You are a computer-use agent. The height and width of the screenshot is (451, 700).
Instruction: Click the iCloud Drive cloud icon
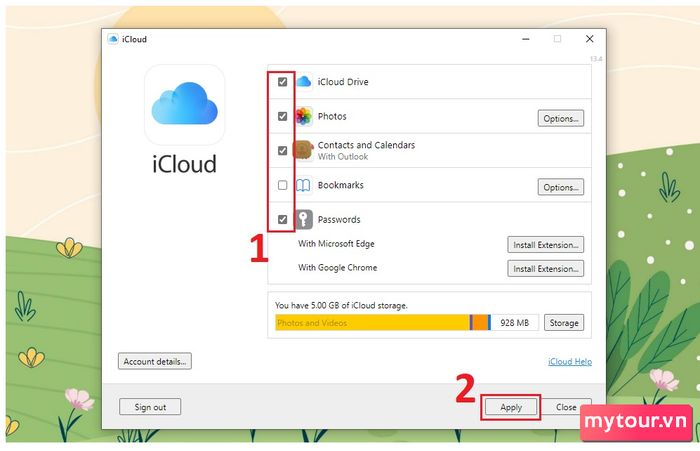(304, 82)
